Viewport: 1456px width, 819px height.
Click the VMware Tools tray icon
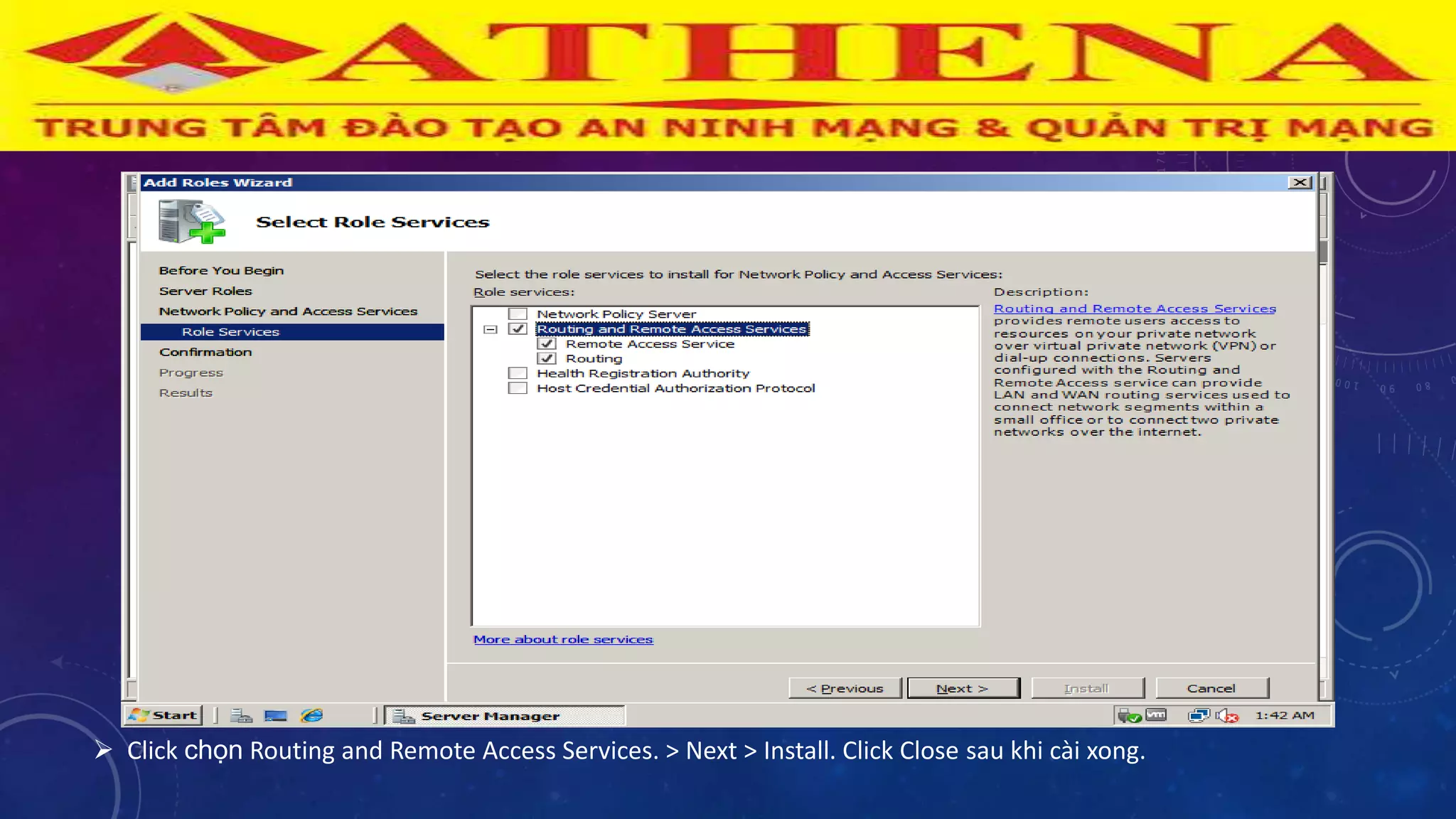coord(1157,715)
